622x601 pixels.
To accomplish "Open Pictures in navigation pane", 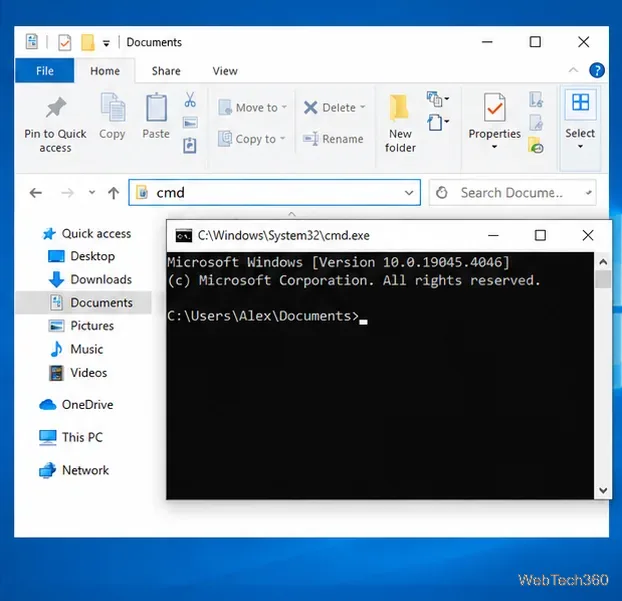I will point(81,326).
